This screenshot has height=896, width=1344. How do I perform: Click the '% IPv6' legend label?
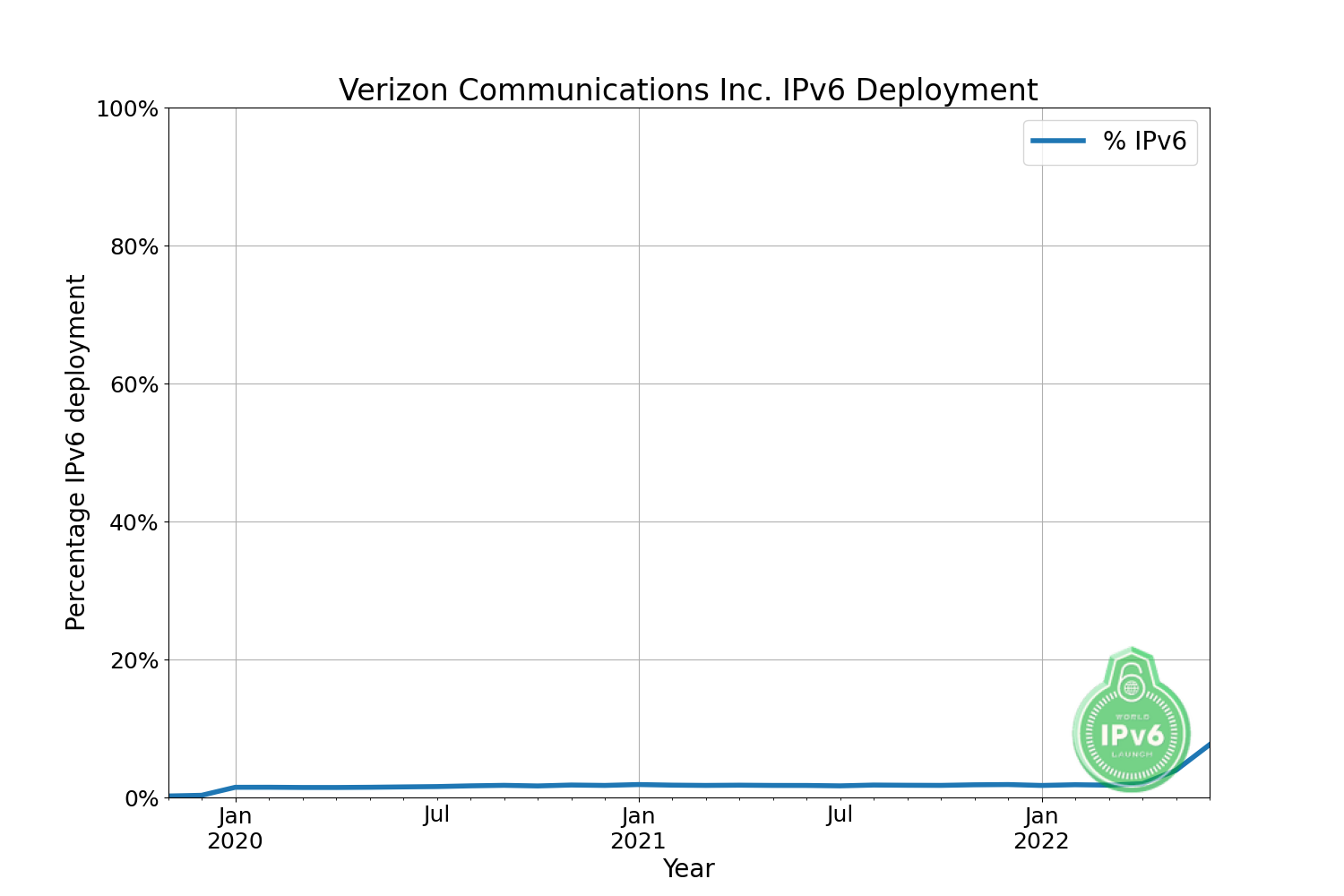tap(1144, 142)
